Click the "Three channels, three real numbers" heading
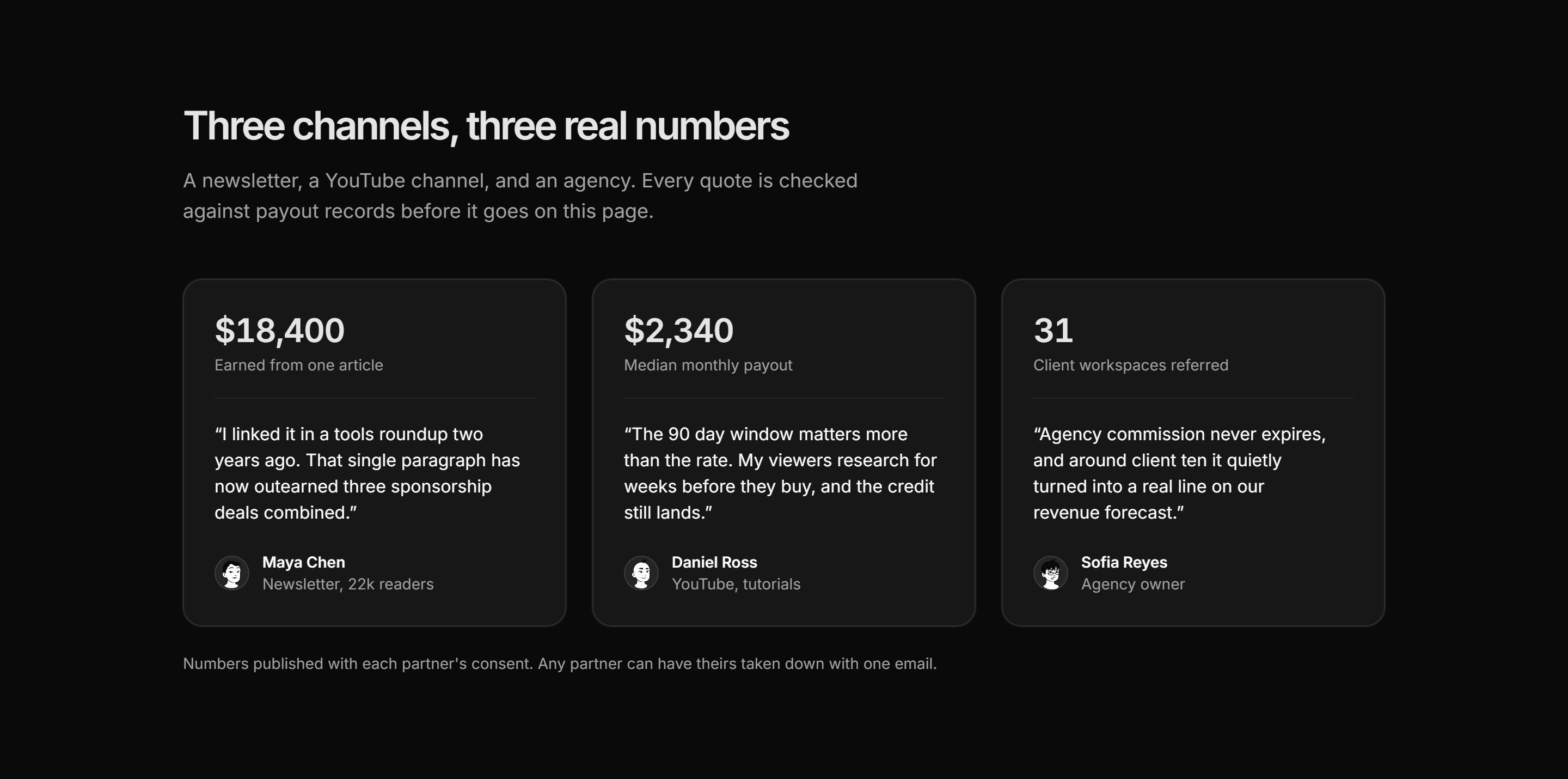 (x=486, y=126)
